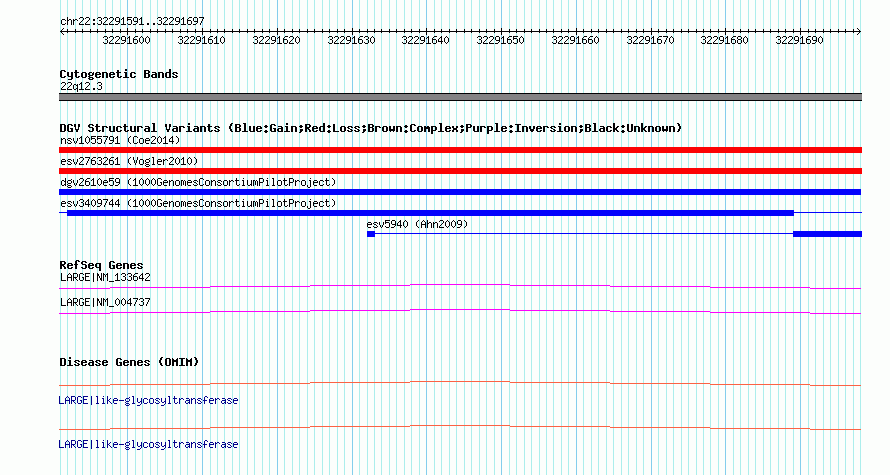
Task: Click the red nsv1055791 loss bar
Action: 460,150
